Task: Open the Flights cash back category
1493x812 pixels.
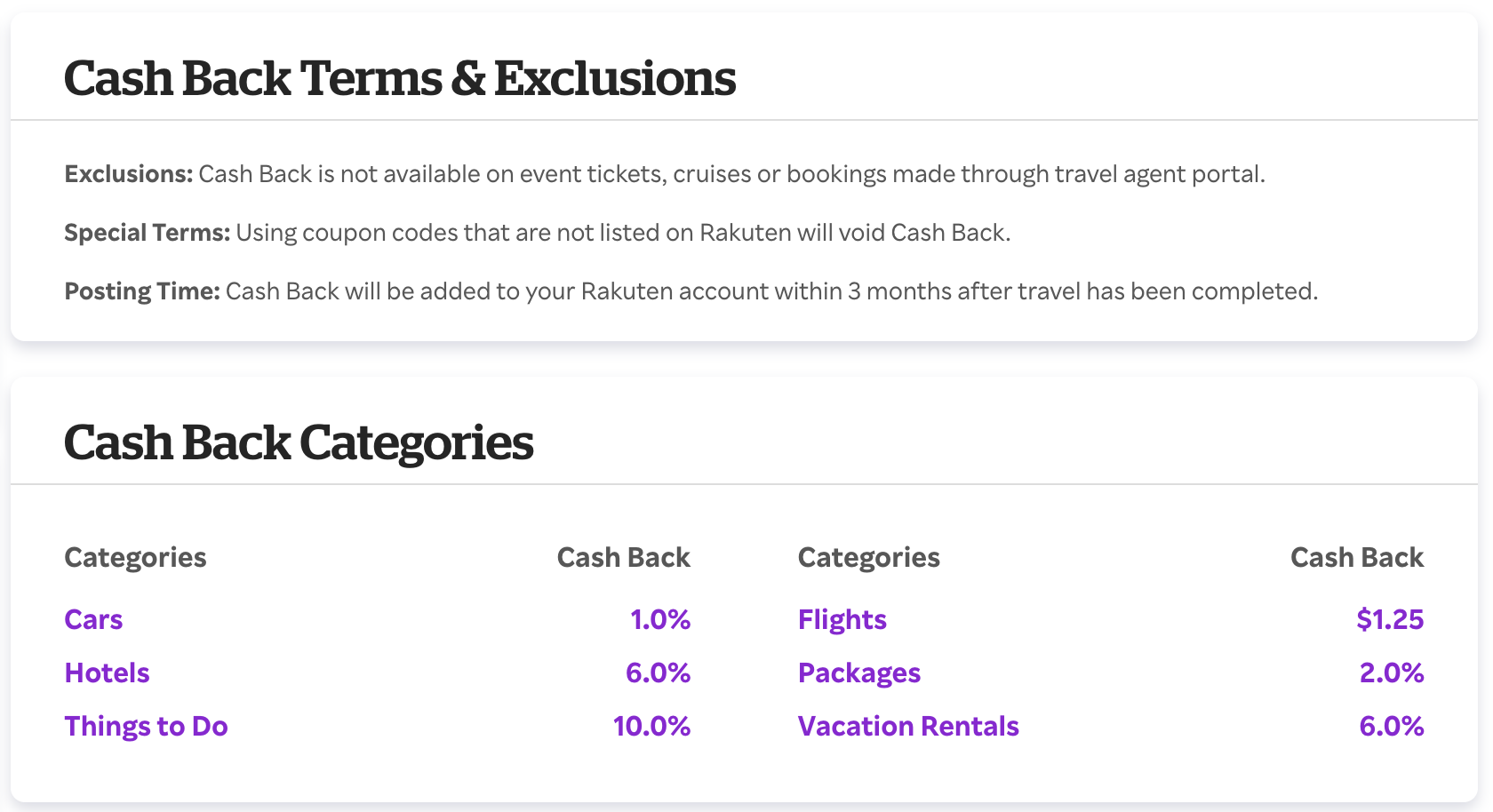Action: tap(842, 619)
